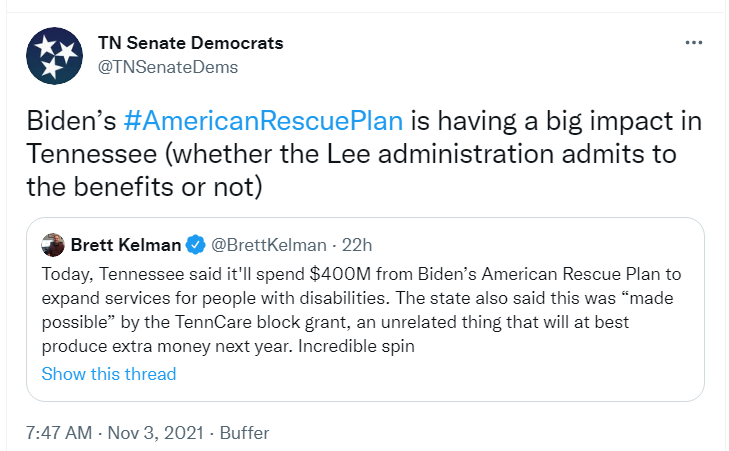Open the three-dot more options menu
Screen dimensions: 729x451
693,44
